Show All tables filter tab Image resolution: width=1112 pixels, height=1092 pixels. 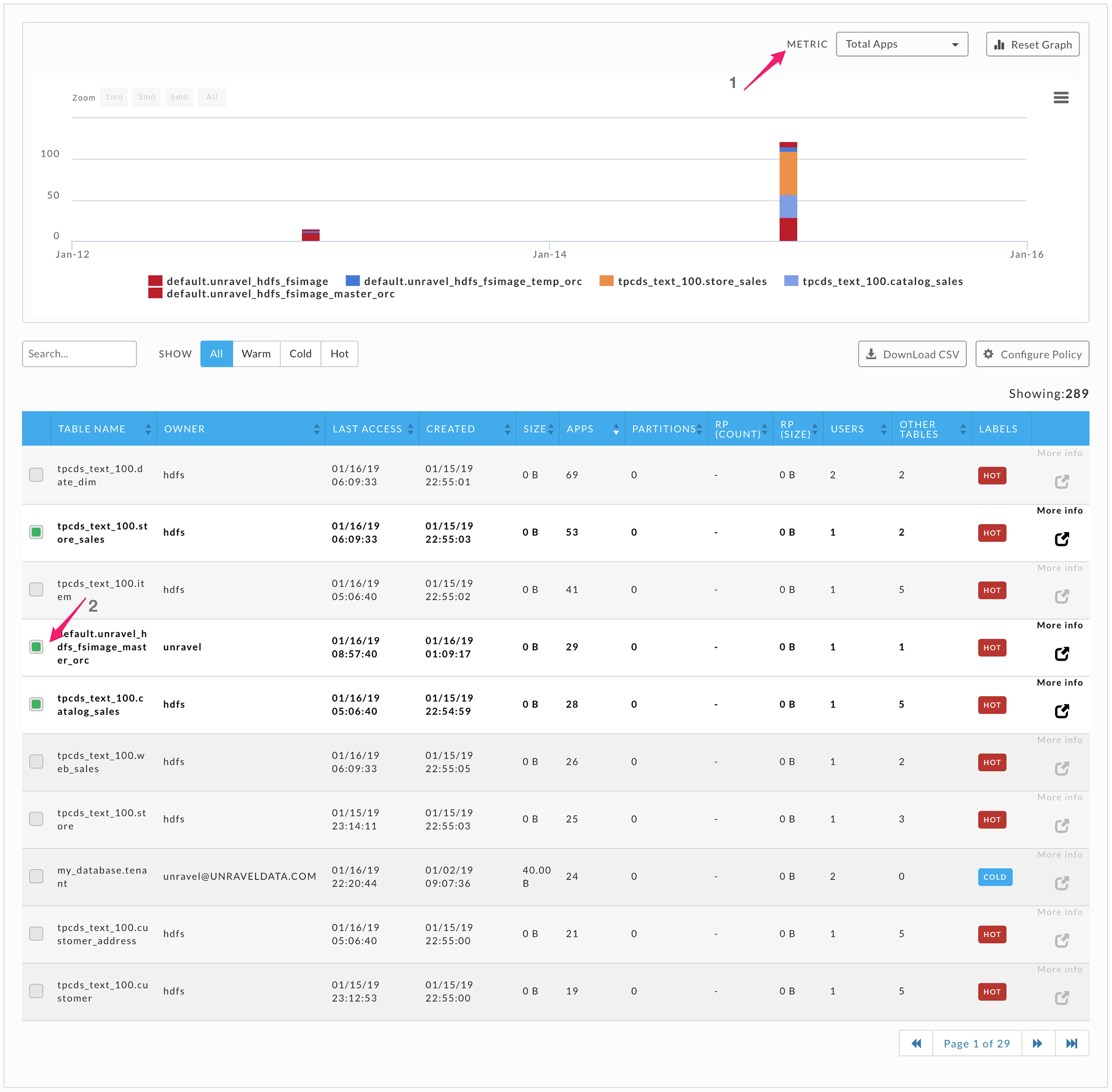216,354
